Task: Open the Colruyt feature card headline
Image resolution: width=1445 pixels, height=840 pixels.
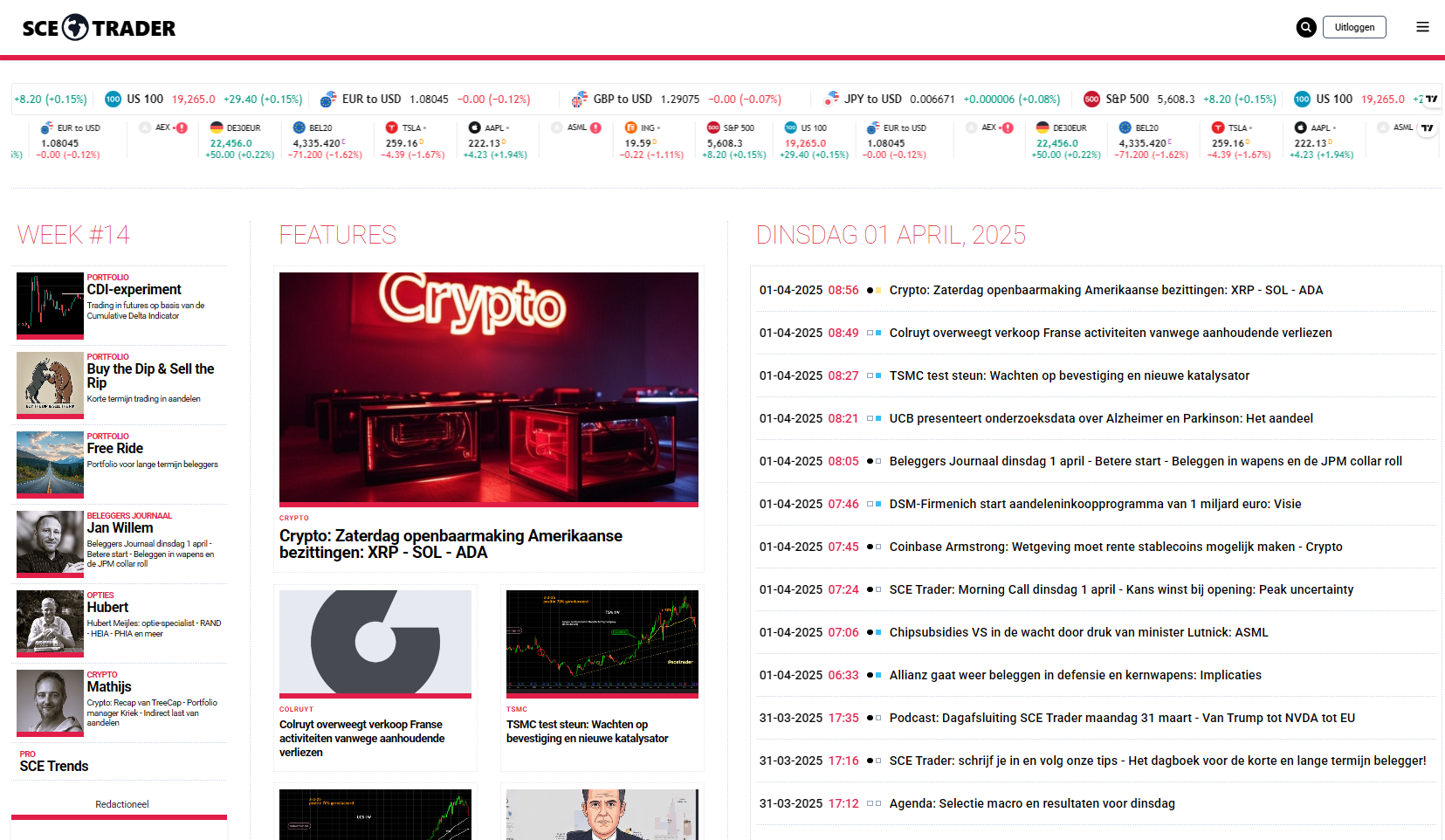Action: (362, 738)
